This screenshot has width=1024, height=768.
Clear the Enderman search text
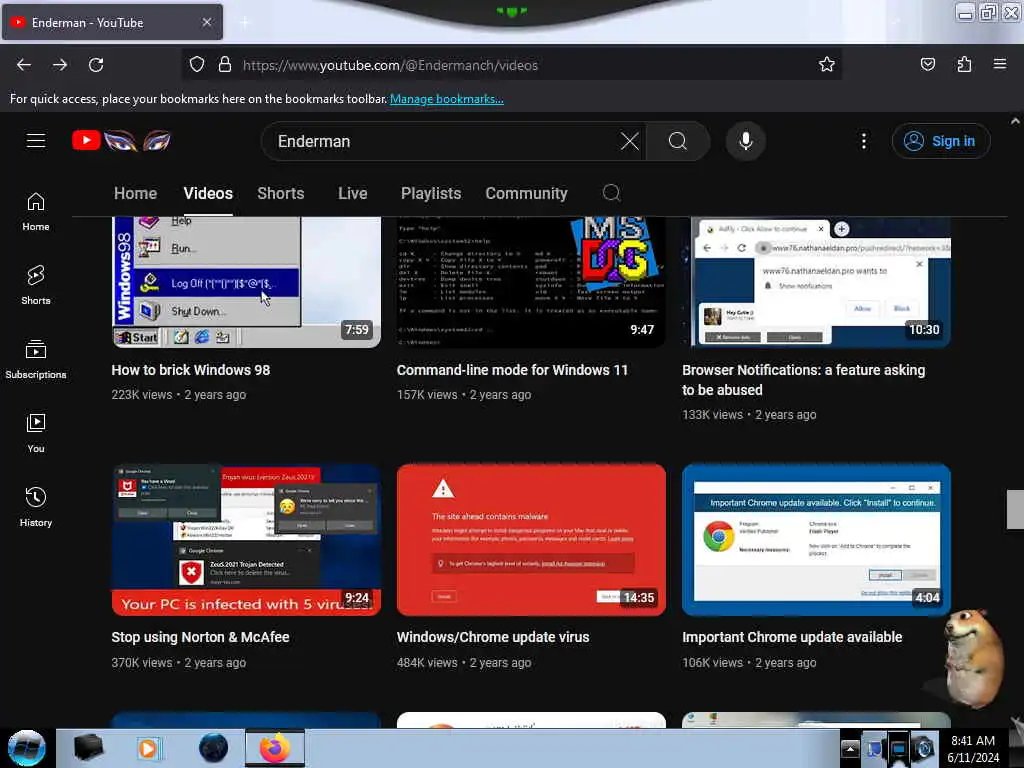[x=630, y=141]
